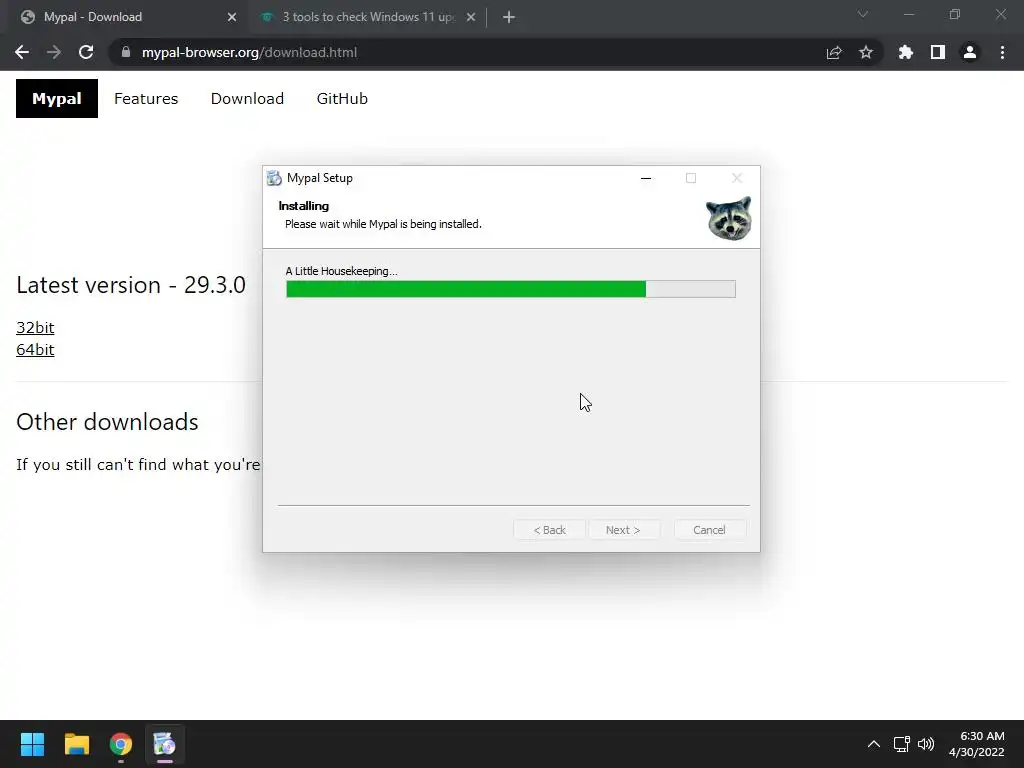
Task: Click the 'A Little Housekeeping...' status text
Action: tap(341, 271)
